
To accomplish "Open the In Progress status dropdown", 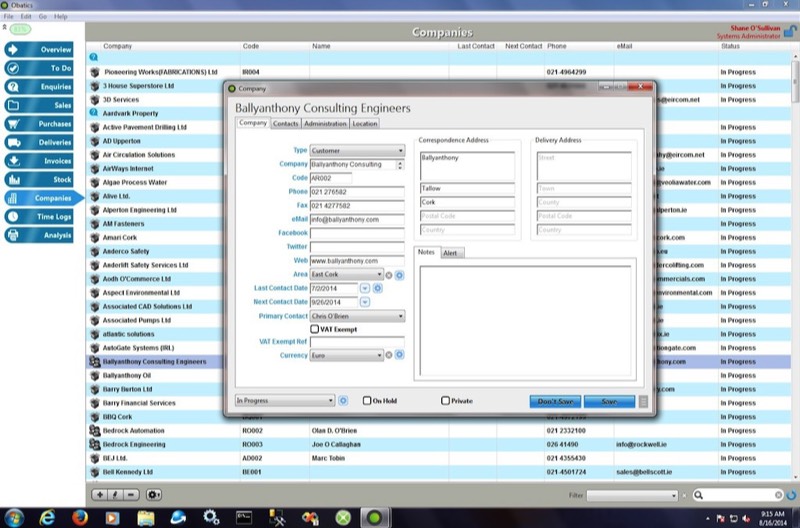I will click(285, 400).
